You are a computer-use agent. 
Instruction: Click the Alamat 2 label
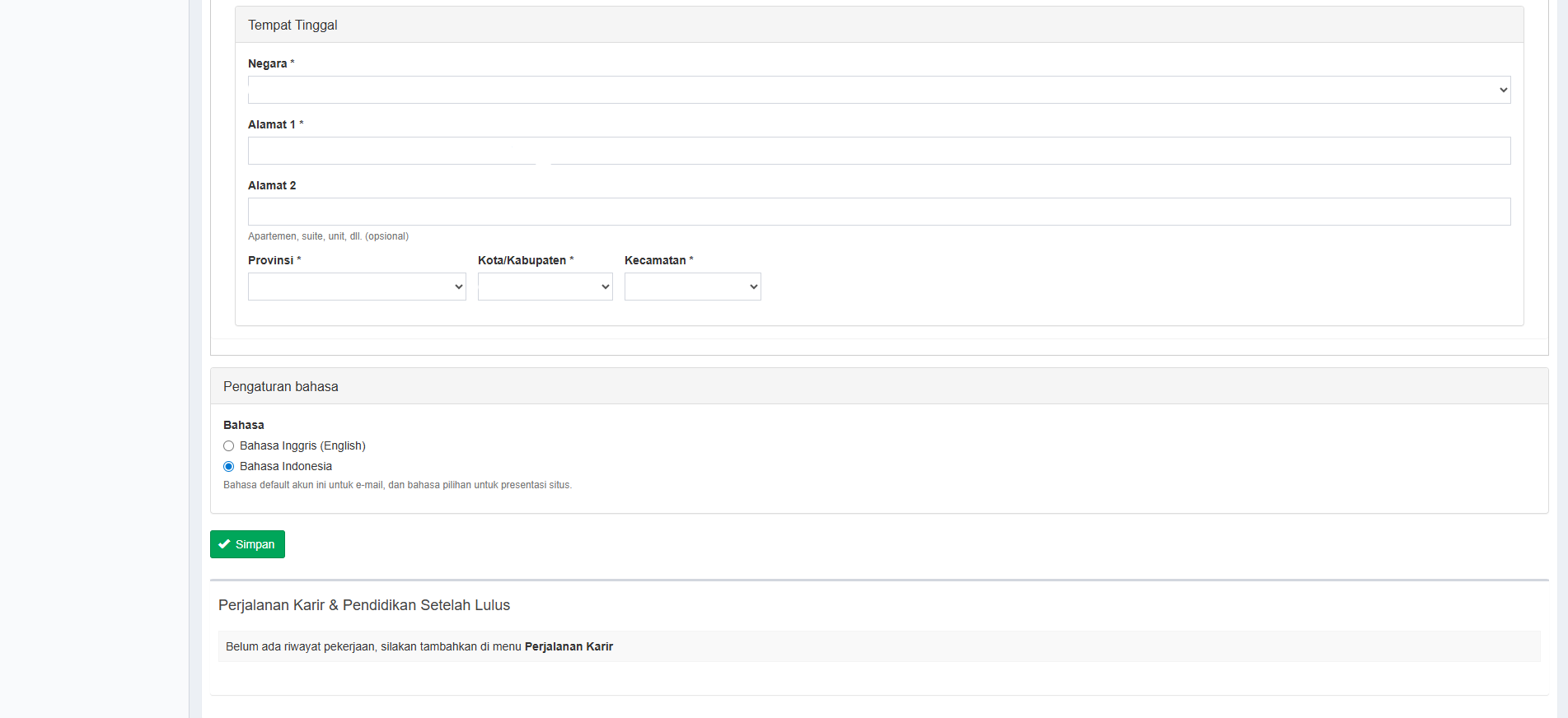click(x=272, y=185)
